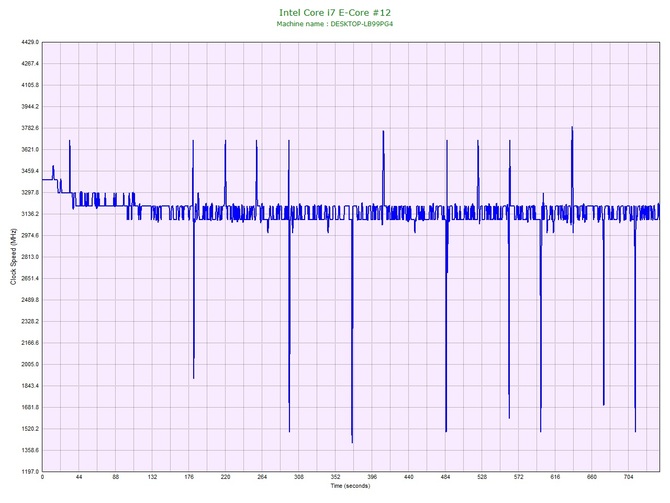Click the 704 second tick label

click(629, 478)
